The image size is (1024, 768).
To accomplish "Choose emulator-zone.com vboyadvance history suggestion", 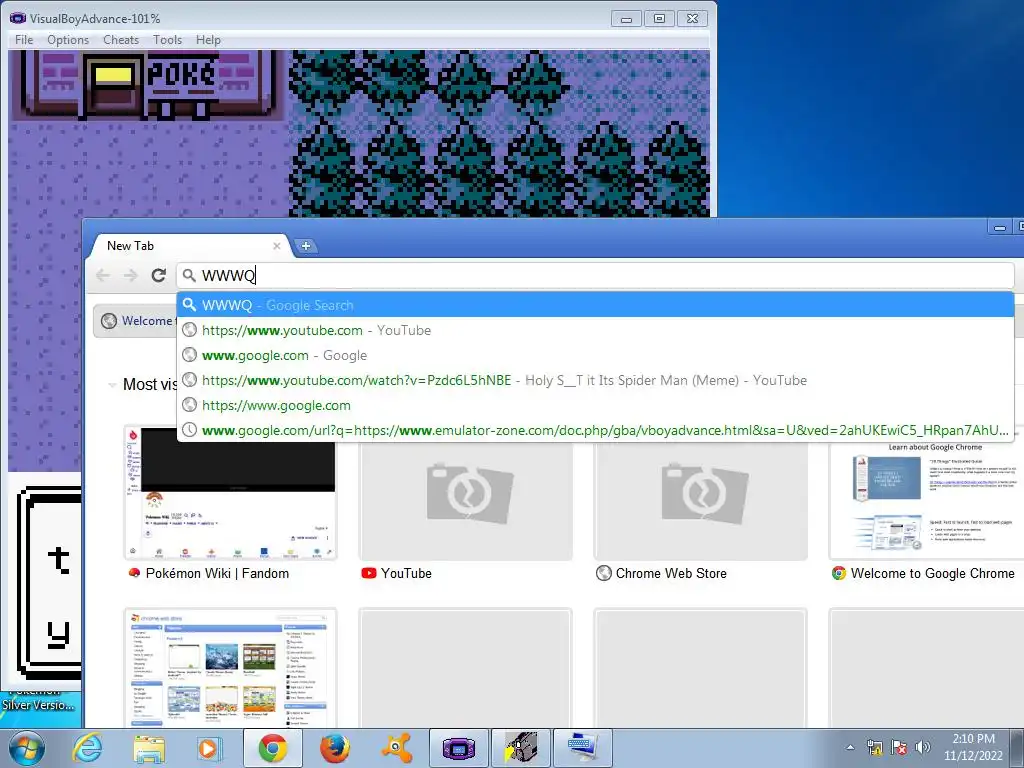I will click(x=595, y=430).
